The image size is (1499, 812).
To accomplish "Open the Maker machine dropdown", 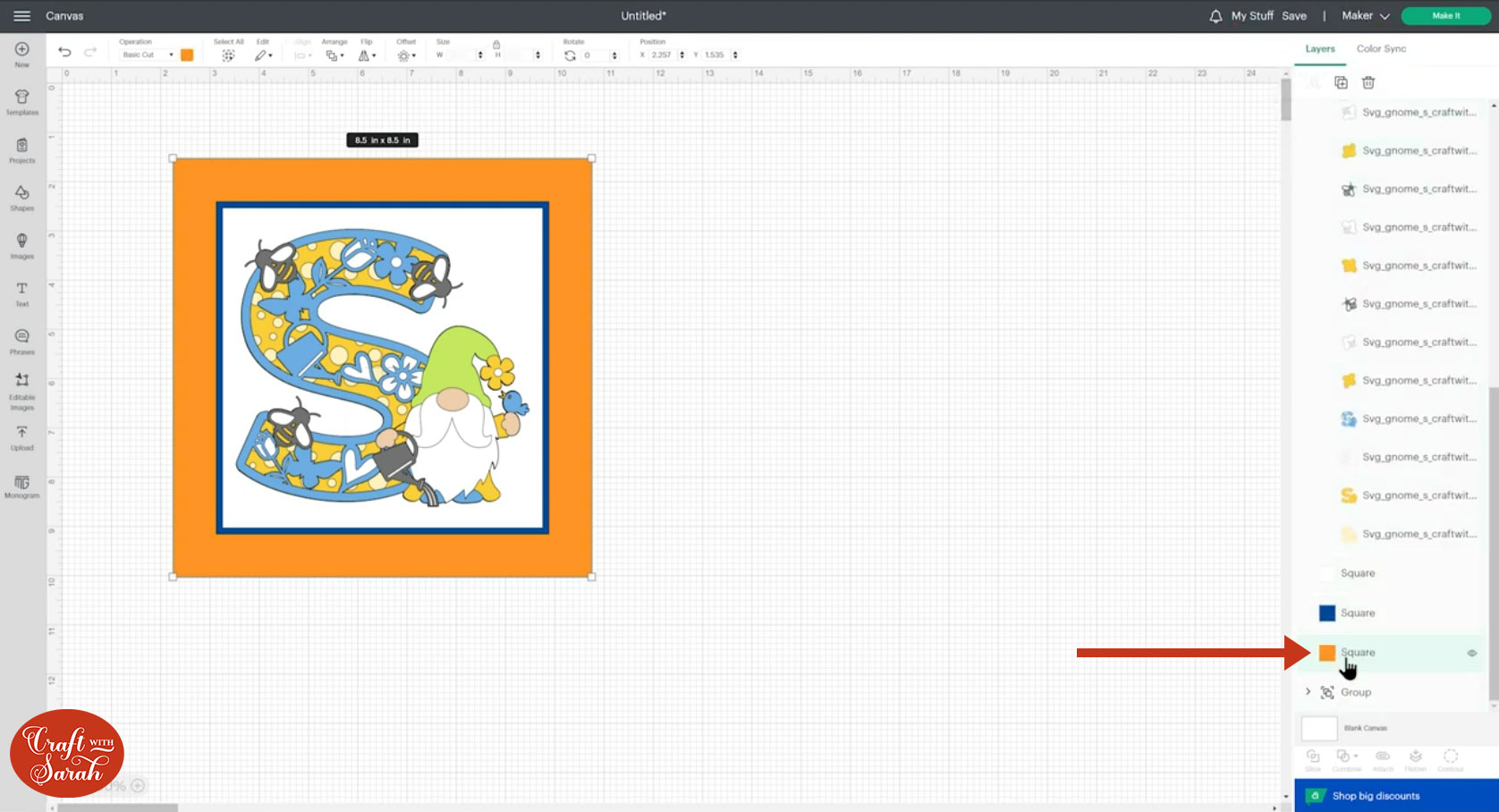I will (1366, 16).
